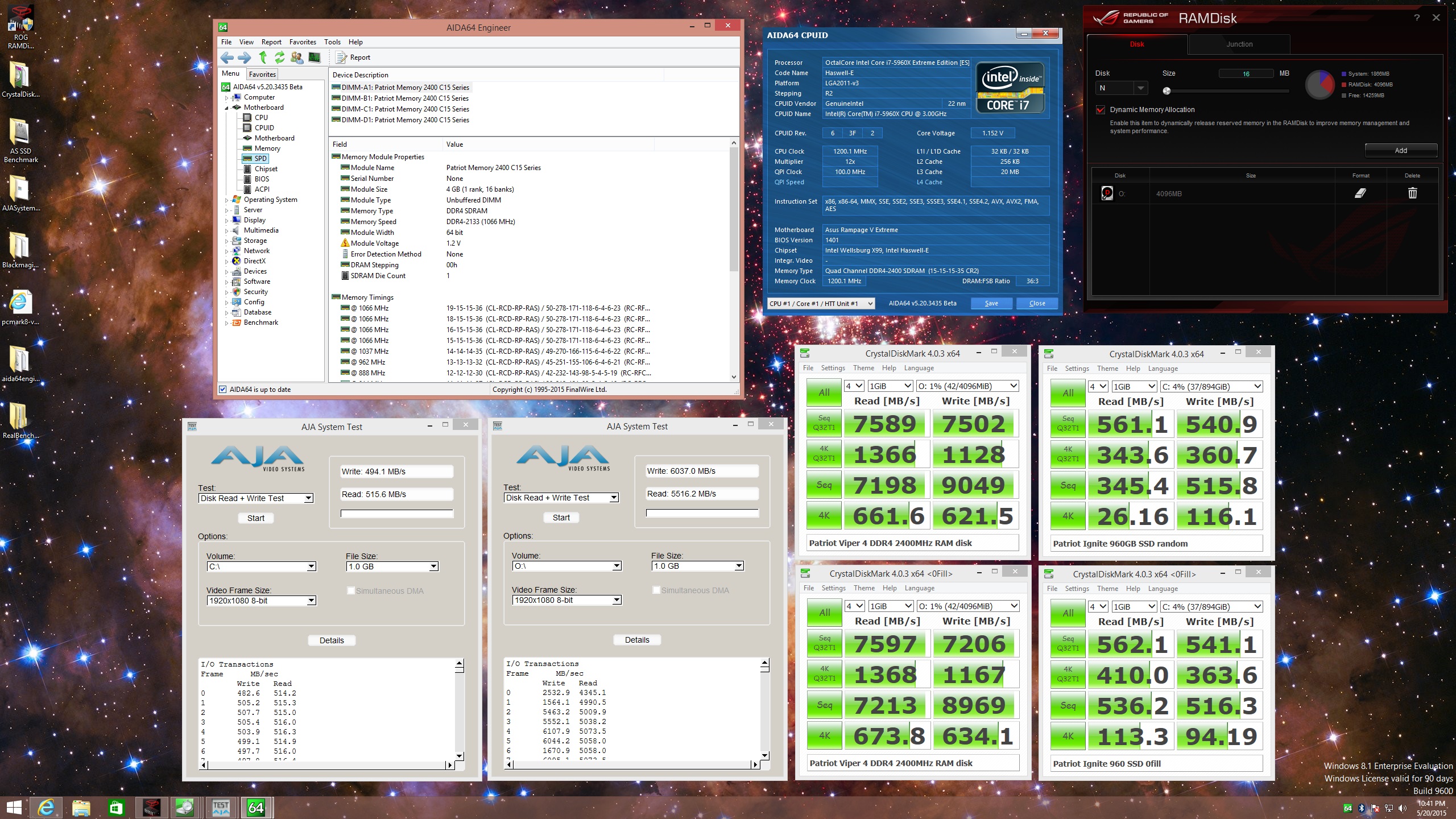Open AIDA64 Tools menu
The width and height of the screenshot is (1456, 819).
[x=332, y=42]
